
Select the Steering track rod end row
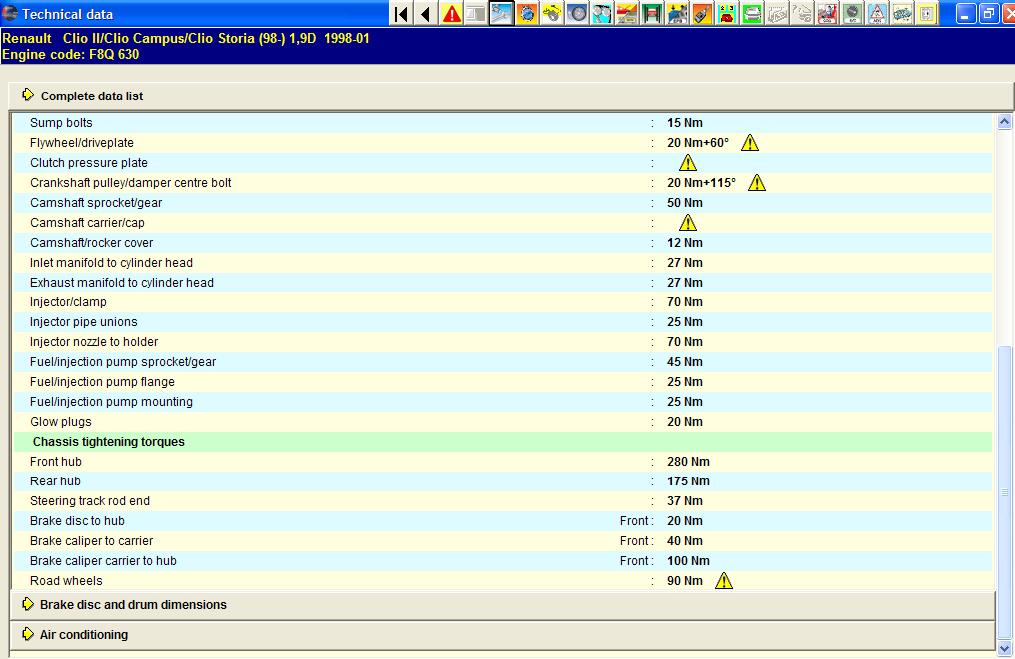(502, 501)
